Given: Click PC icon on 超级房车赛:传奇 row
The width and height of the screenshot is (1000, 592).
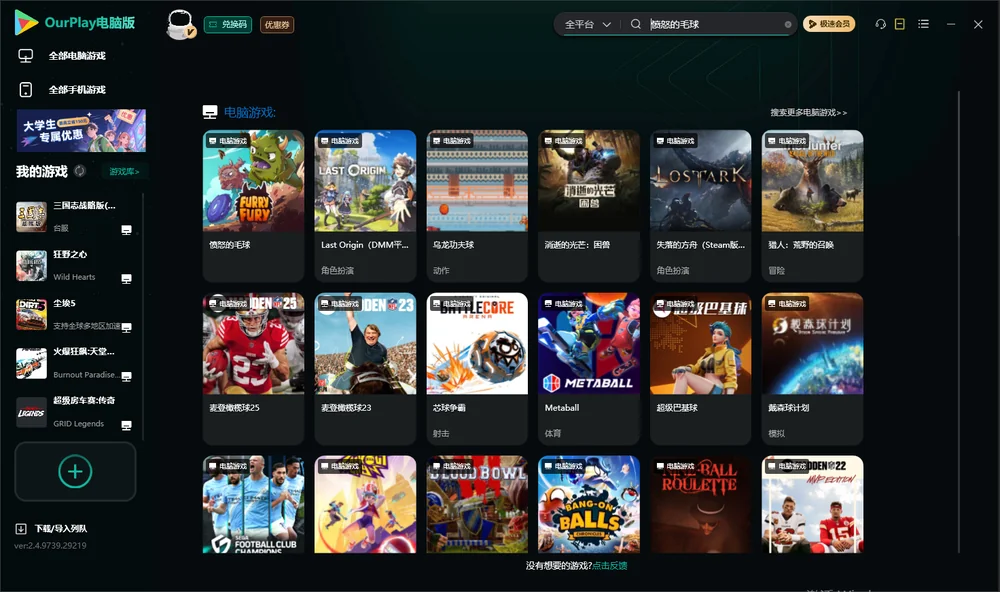Looking at the screenshot, I should coord(126,426).
